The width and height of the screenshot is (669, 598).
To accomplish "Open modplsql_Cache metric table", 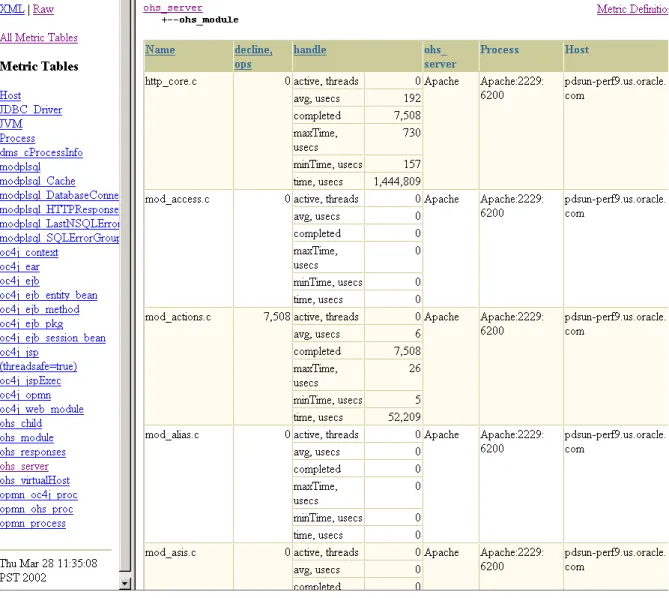I will pyautogui.click(x=38, y=181).
